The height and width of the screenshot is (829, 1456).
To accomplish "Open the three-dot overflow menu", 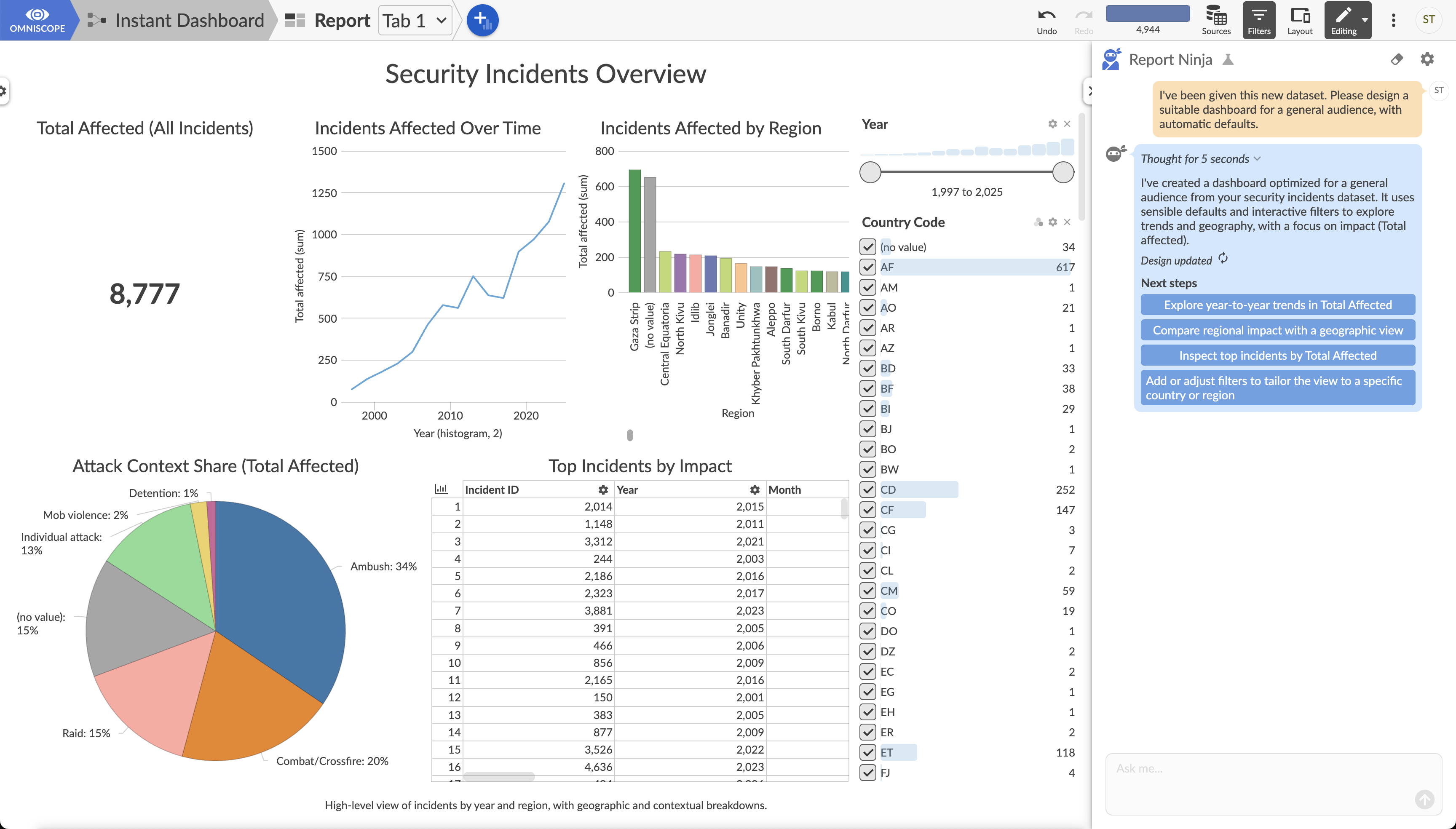I will (x=1393, y=21).
